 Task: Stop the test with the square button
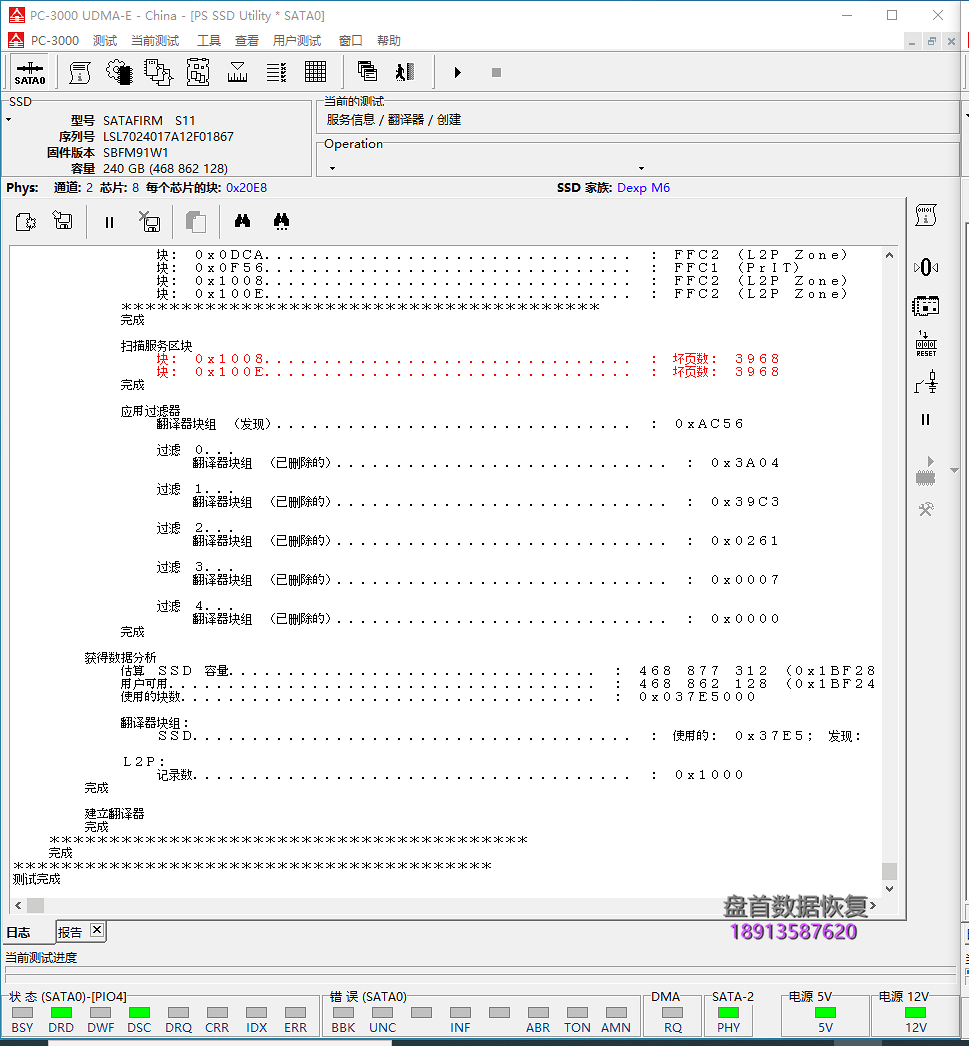click(x=496, y=72)
